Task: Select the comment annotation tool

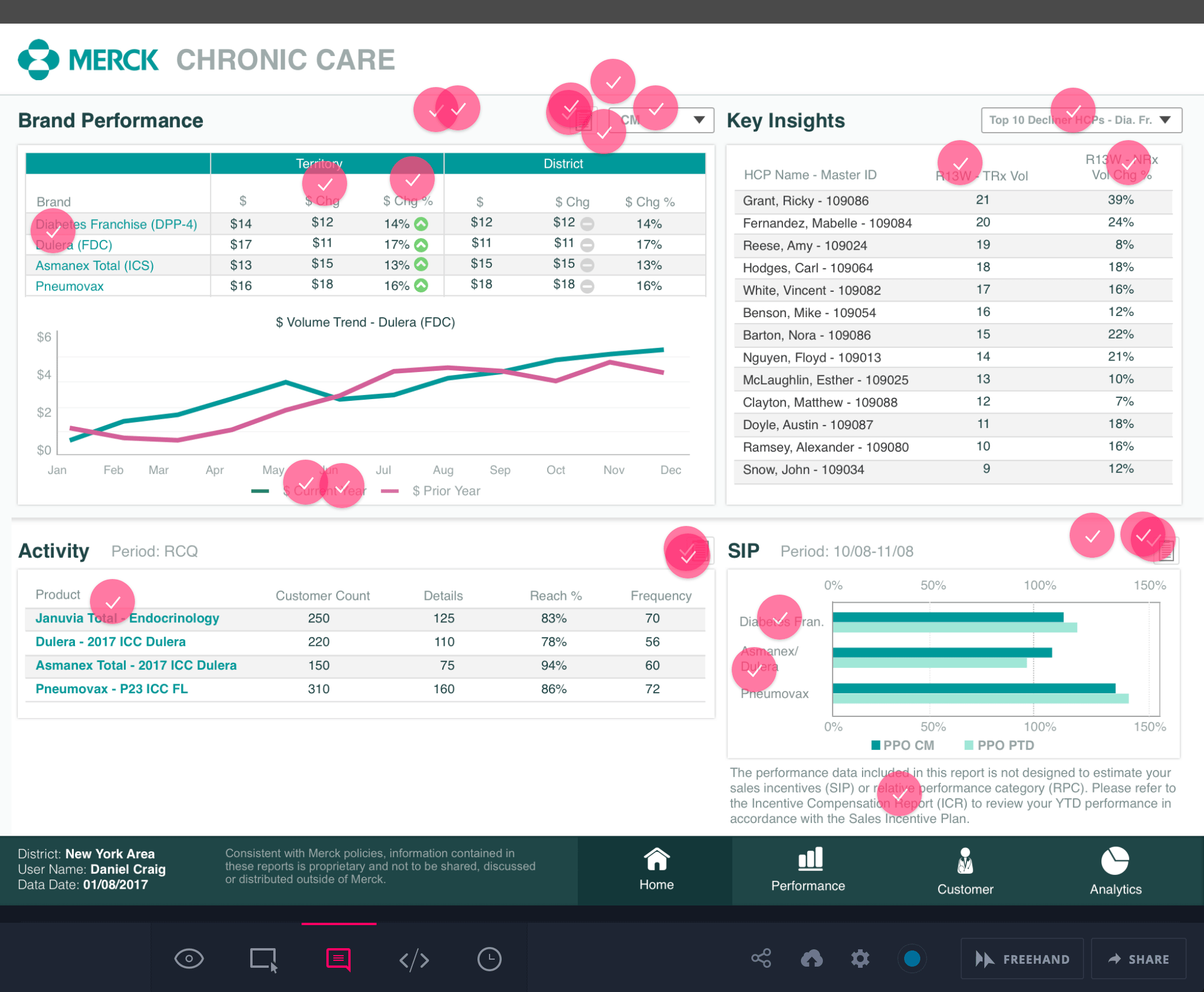Action: (338, 959)
